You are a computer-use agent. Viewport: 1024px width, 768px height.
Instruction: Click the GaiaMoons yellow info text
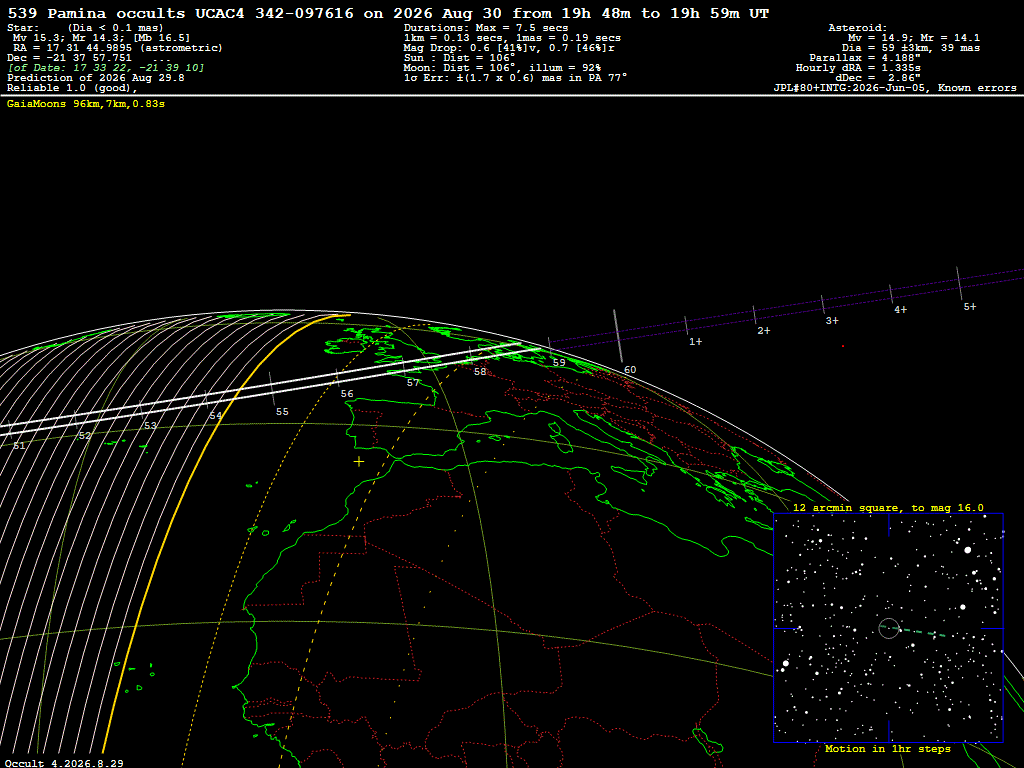[86, 104]
